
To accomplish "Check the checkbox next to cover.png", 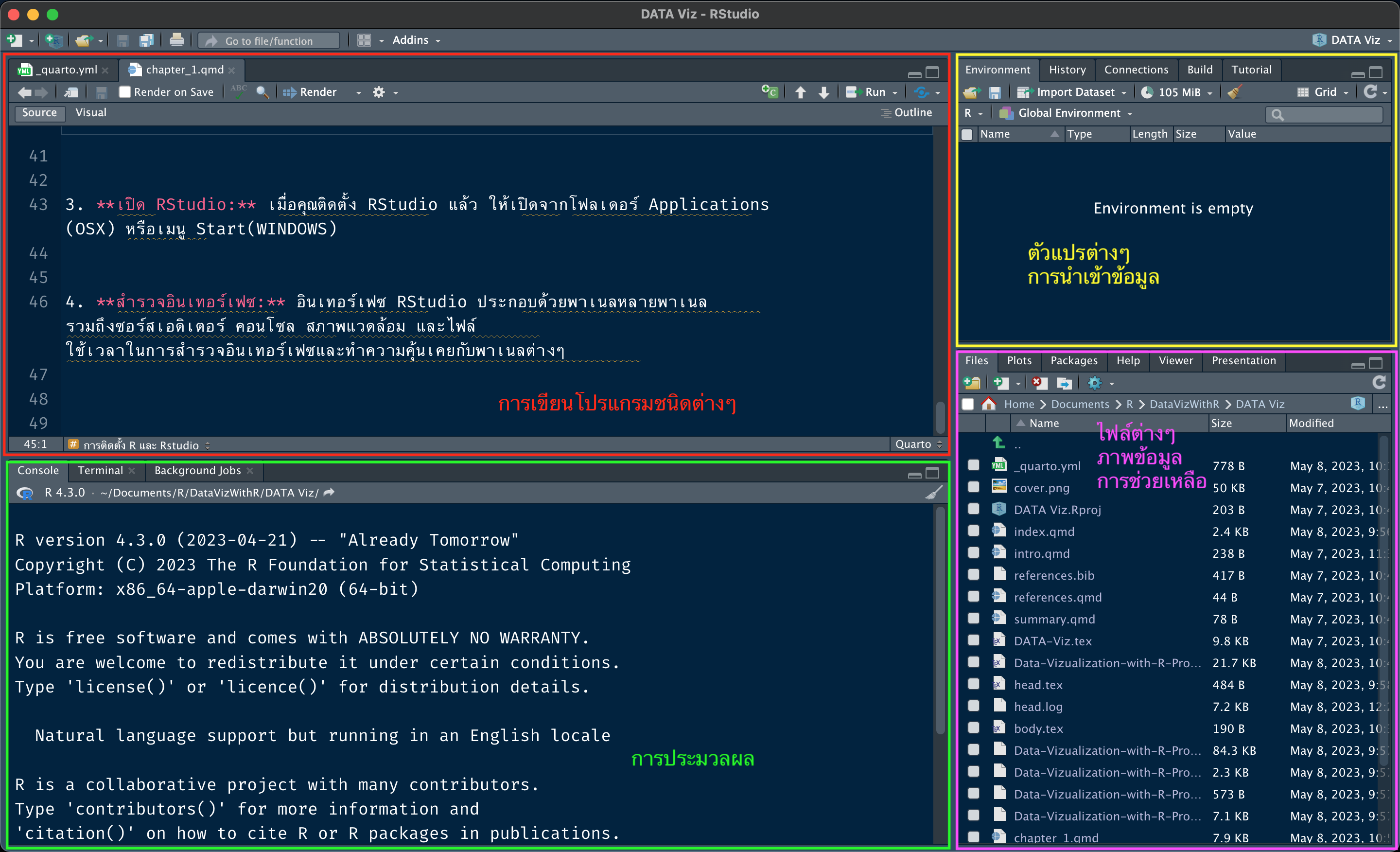I will (973, 487).
